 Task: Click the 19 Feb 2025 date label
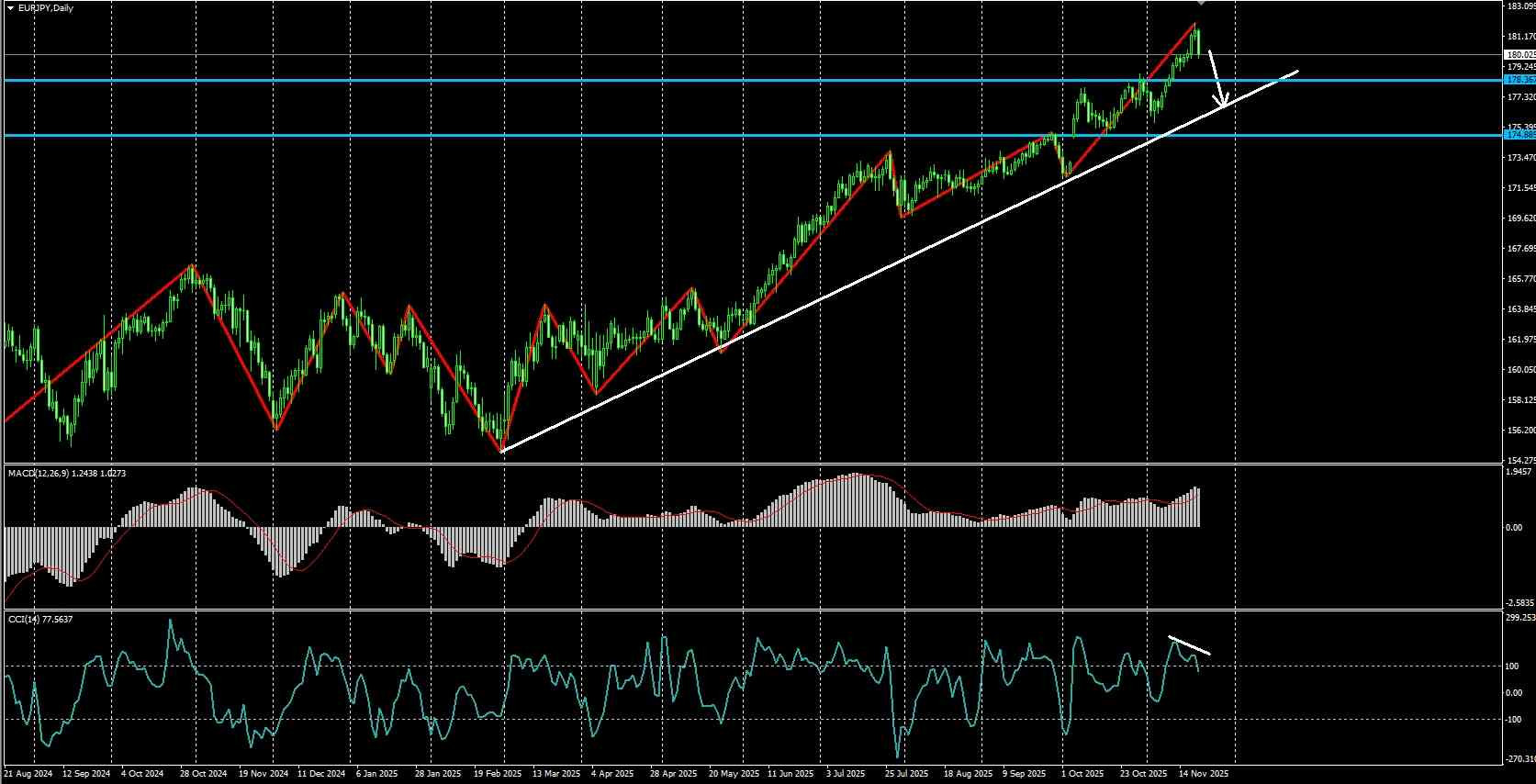coord(496,774)
